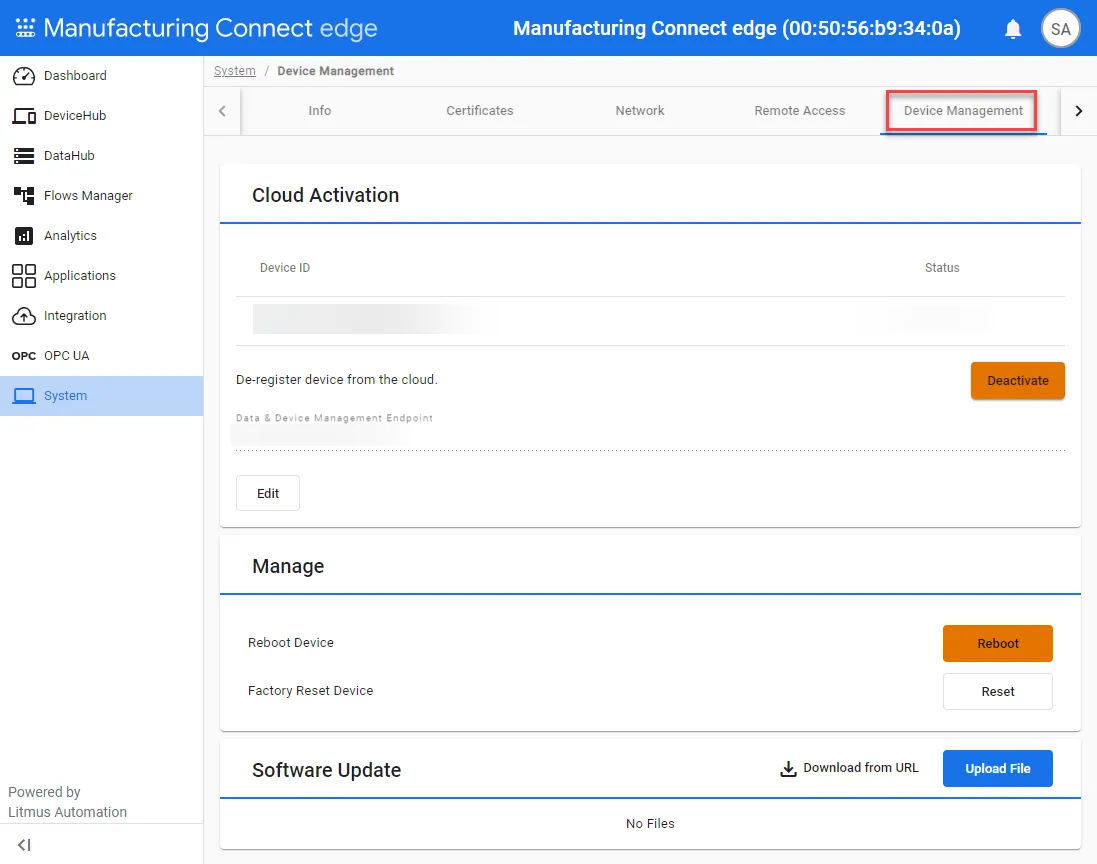
Task: Select System in the sidebar
Action: pyautogui.click(x=101, y=396)
